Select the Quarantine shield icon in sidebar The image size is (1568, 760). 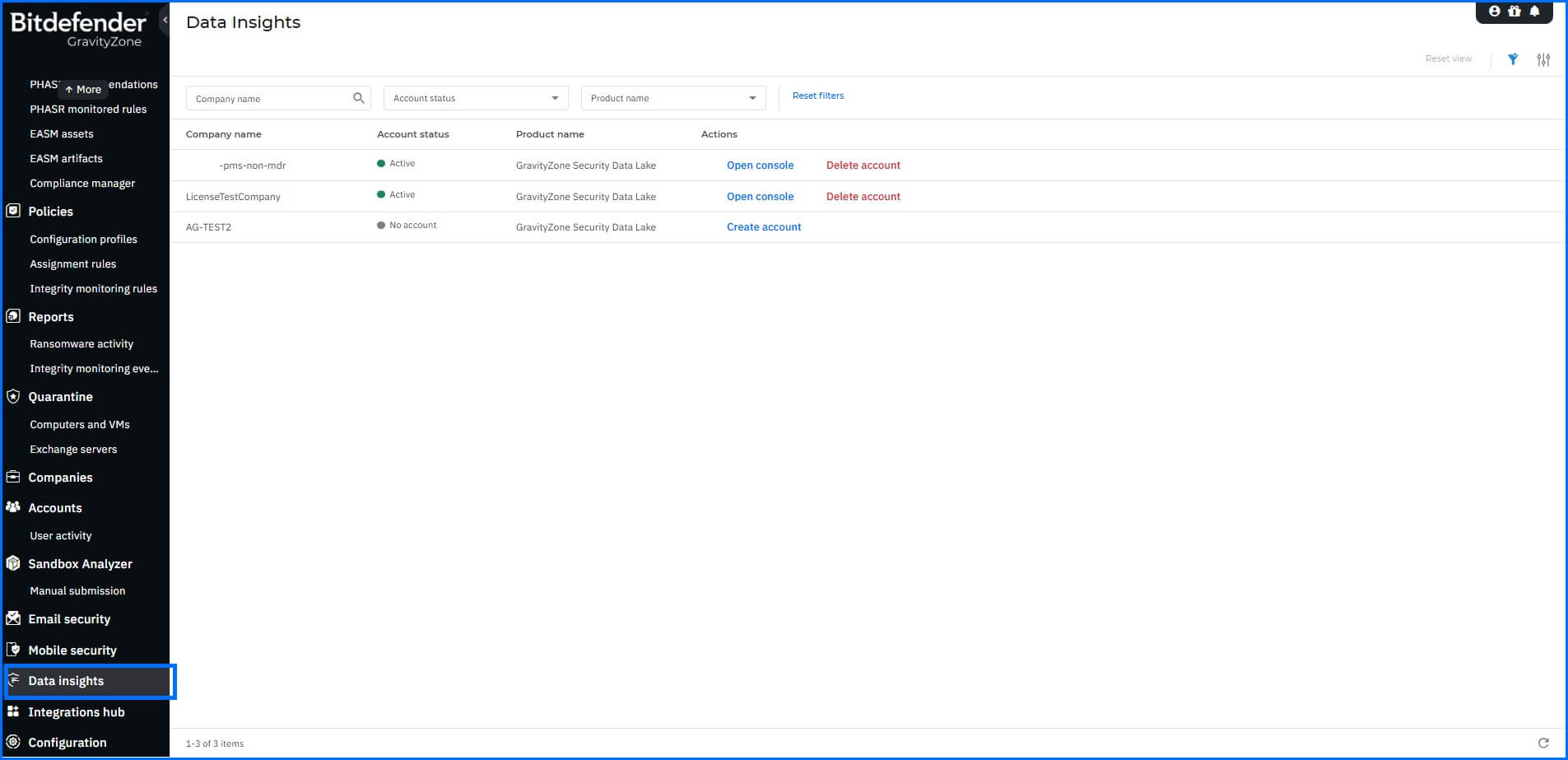point(12,396)
